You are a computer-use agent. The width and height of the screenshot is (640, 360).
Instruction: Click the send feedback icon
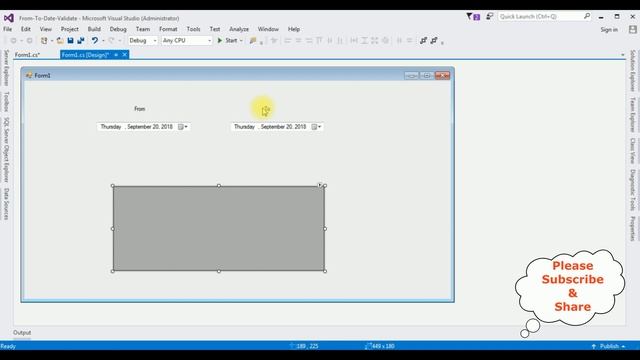tap(490, 16)
